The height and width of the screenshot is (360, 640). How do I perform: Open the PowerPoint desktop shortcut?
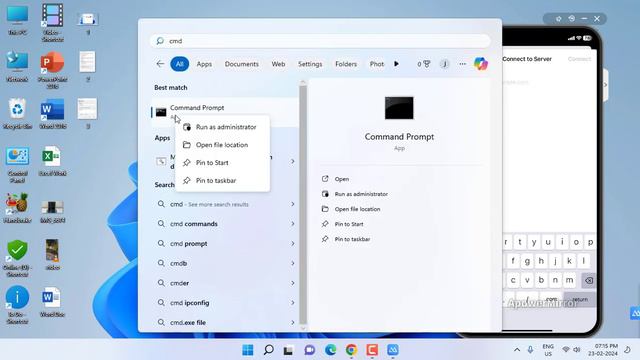point(52,69)
